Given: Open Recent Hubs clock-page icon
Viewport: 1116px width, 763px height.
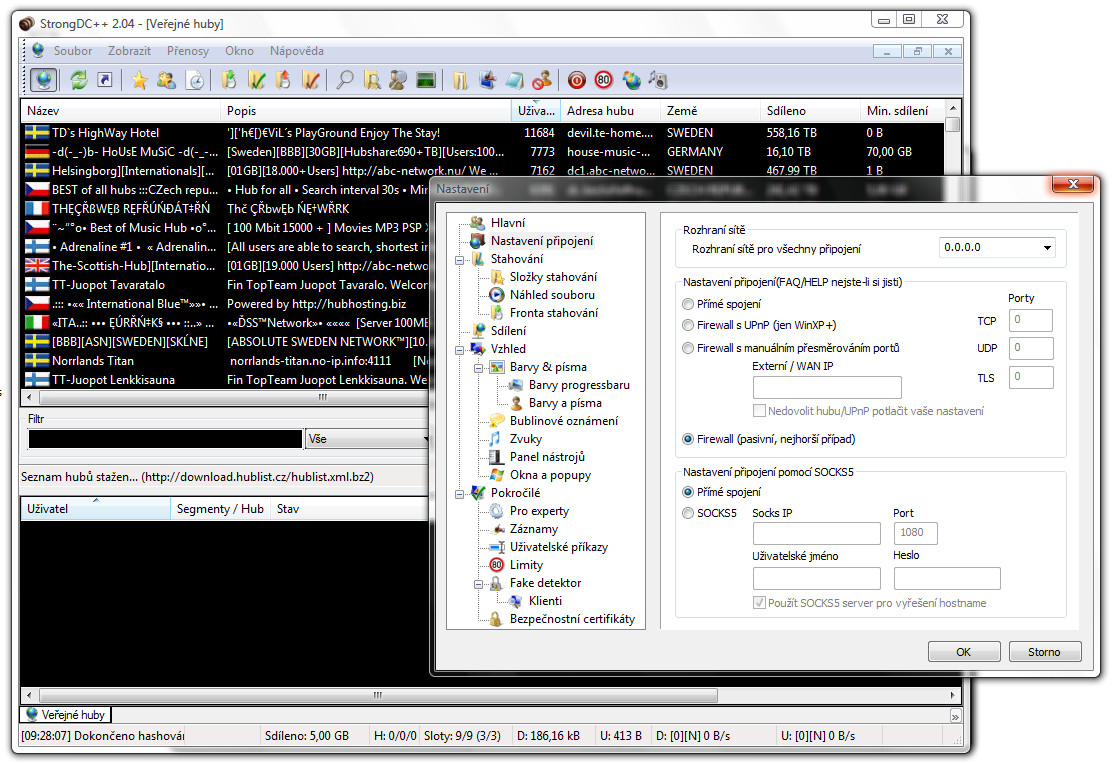Looking at the screenshot, I should pyautogui.click(x=194, y=80).
